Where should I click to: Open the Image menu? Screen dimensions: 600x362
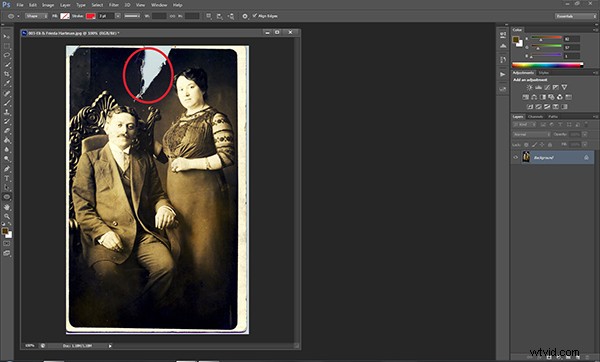click(x=48, y=5)
